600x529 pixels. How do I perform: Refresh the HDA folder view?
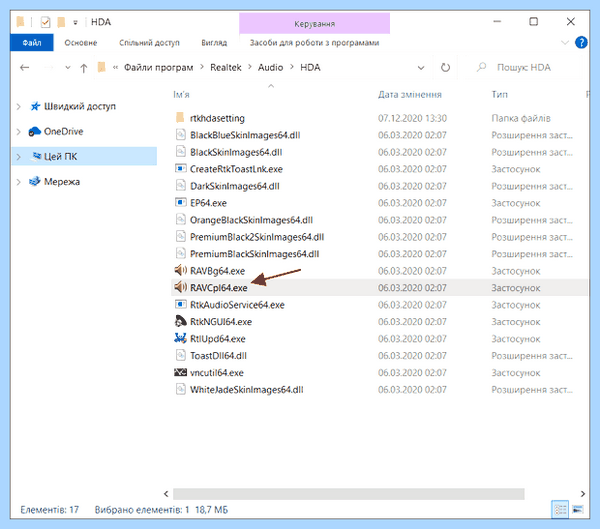pos(445,68)
